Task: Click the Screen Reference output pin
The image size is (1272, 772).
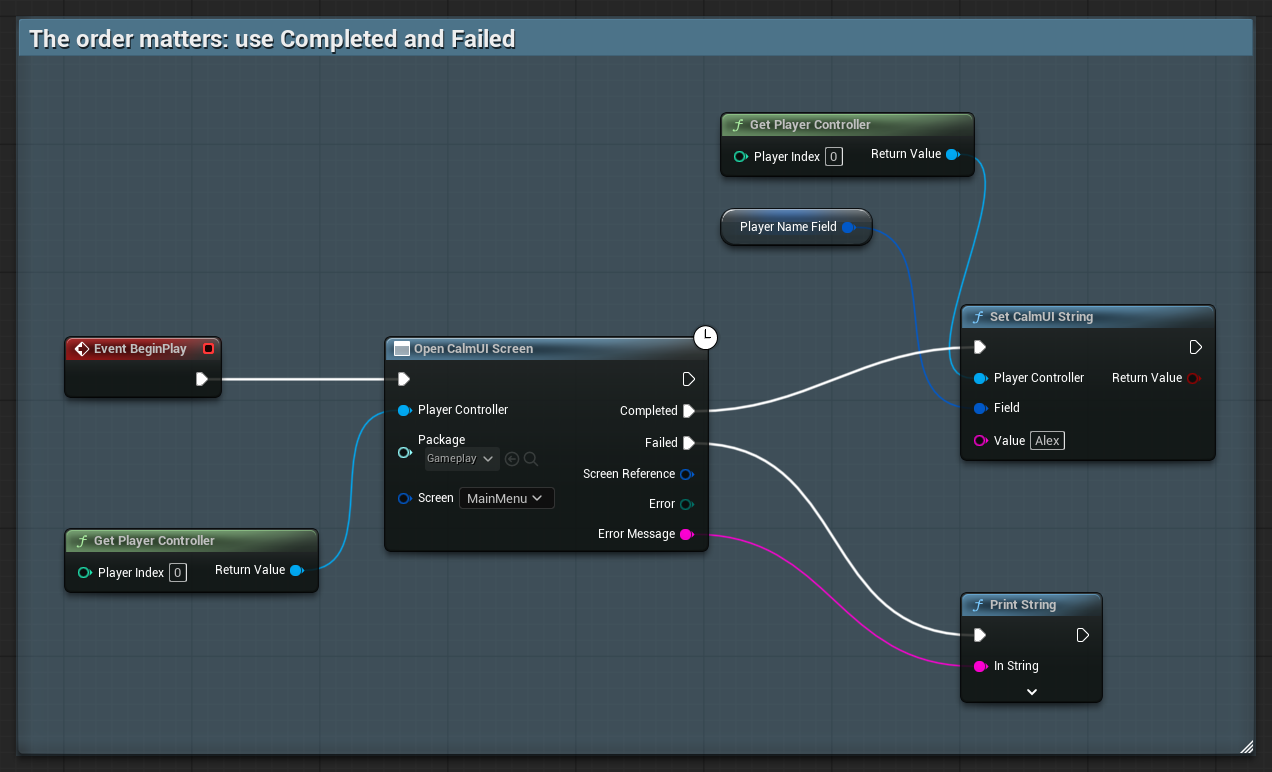Action: [687, 474]
